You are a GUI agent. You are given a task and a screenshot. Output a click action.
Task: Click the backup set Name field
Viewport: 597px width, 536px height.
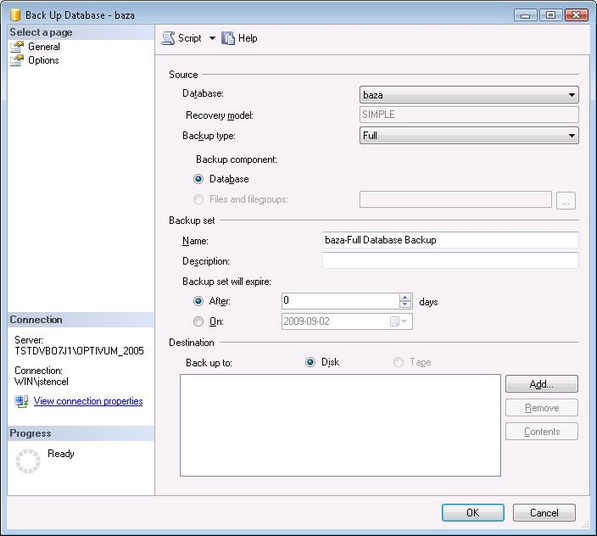(x=450, y=240)
